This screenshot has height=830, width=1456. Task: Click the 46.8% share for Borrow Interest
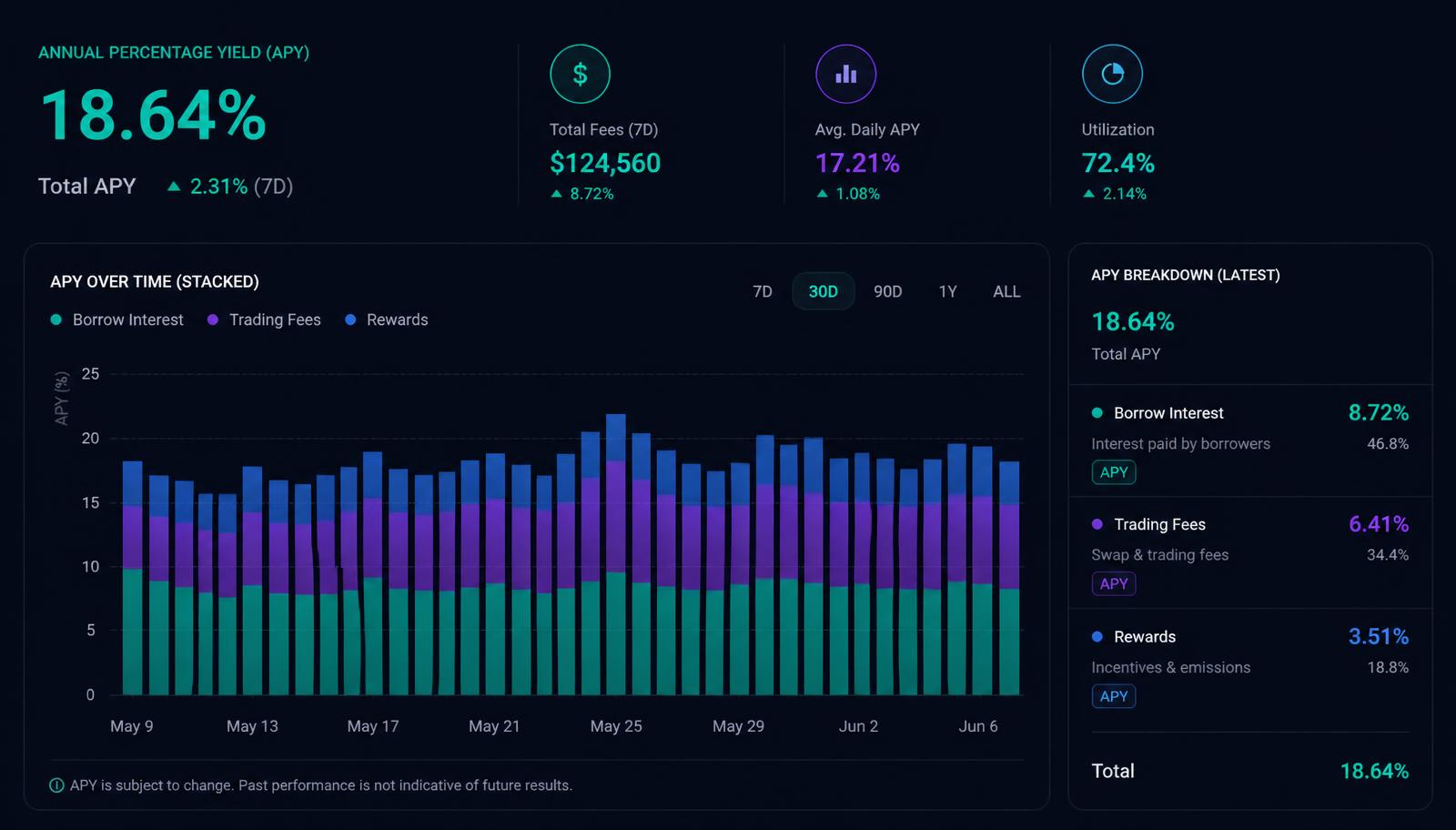[1388, 444]
